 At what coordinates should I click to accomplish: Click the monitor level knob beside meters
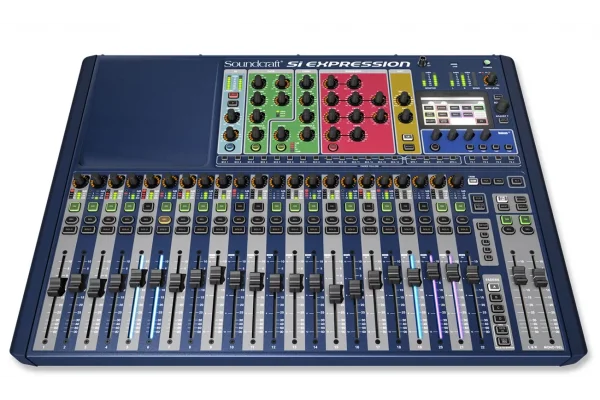(491, 79)
